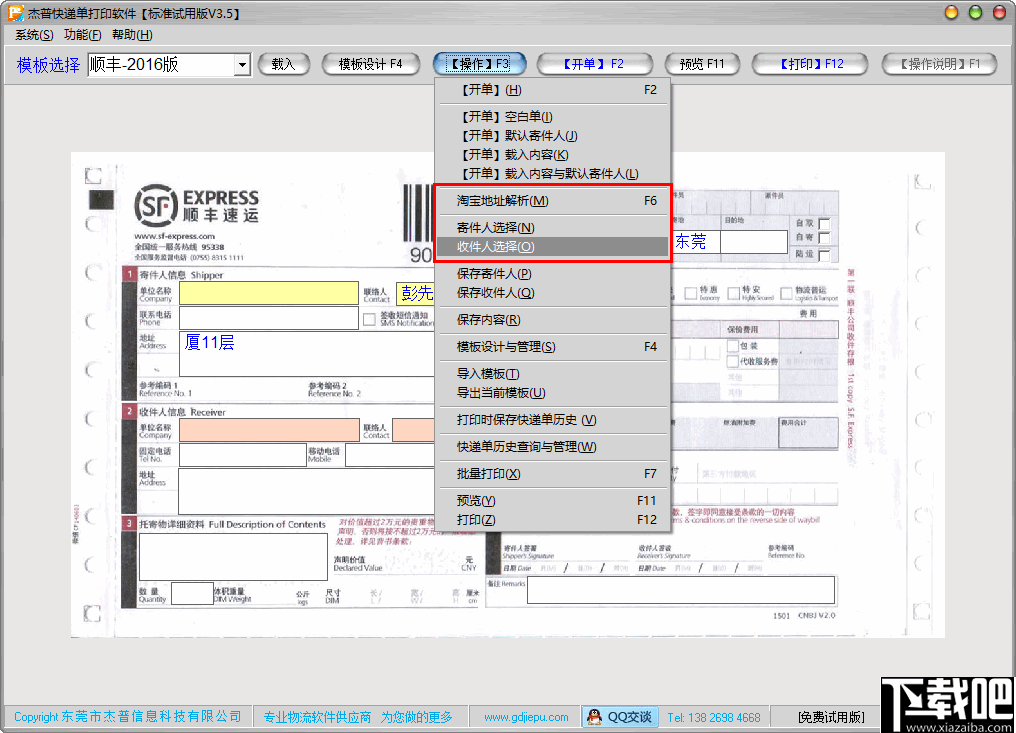Click the 【打印】F12 toolbar button
The image size is (1016, 733).
point(810,64)
